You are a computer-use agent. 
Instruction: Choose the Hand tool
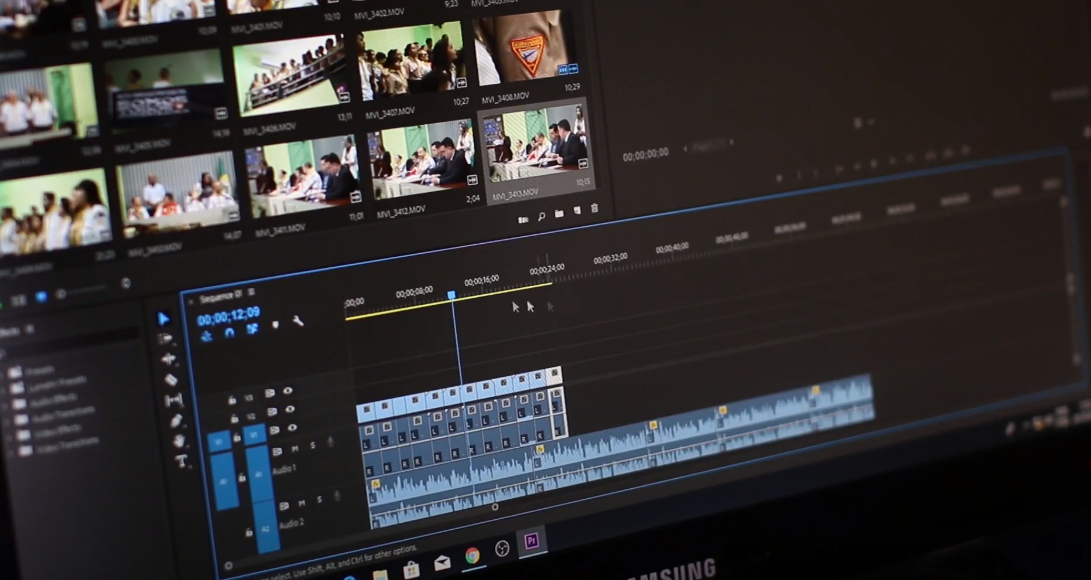coord(178,441)
